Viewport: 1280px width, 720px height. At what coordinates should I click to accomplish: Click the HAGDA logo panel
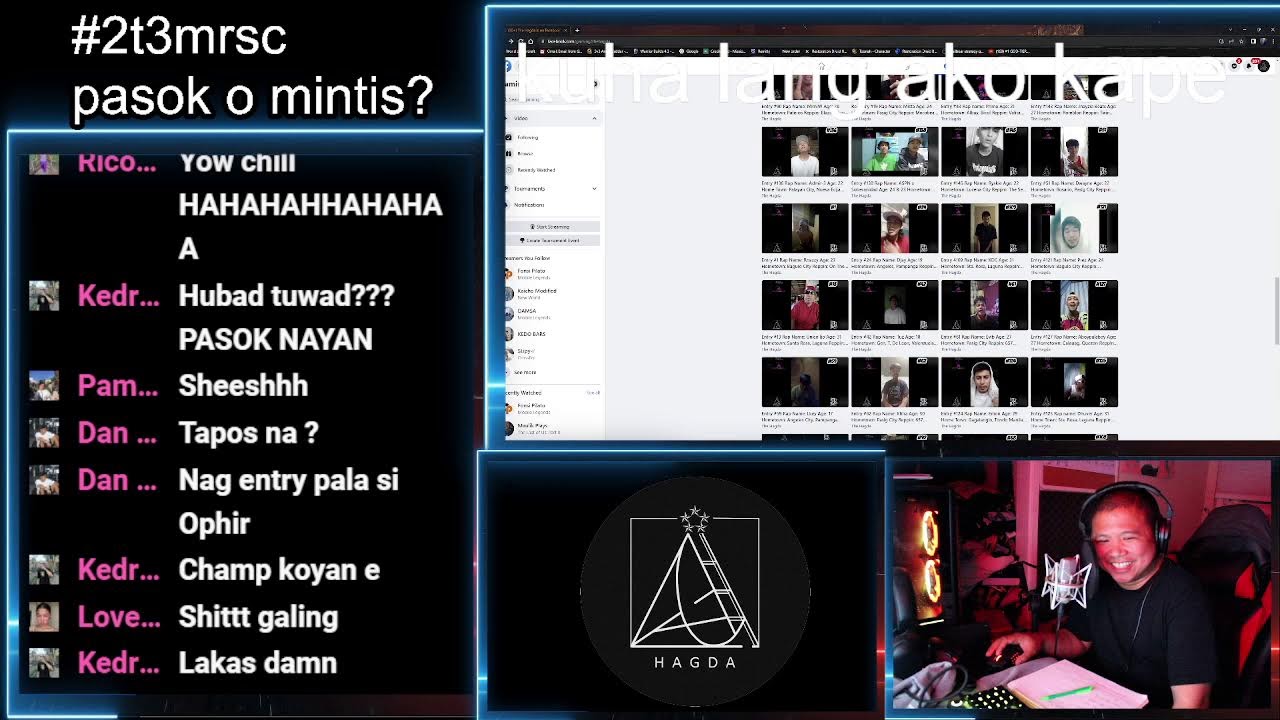tap(683, 587)
